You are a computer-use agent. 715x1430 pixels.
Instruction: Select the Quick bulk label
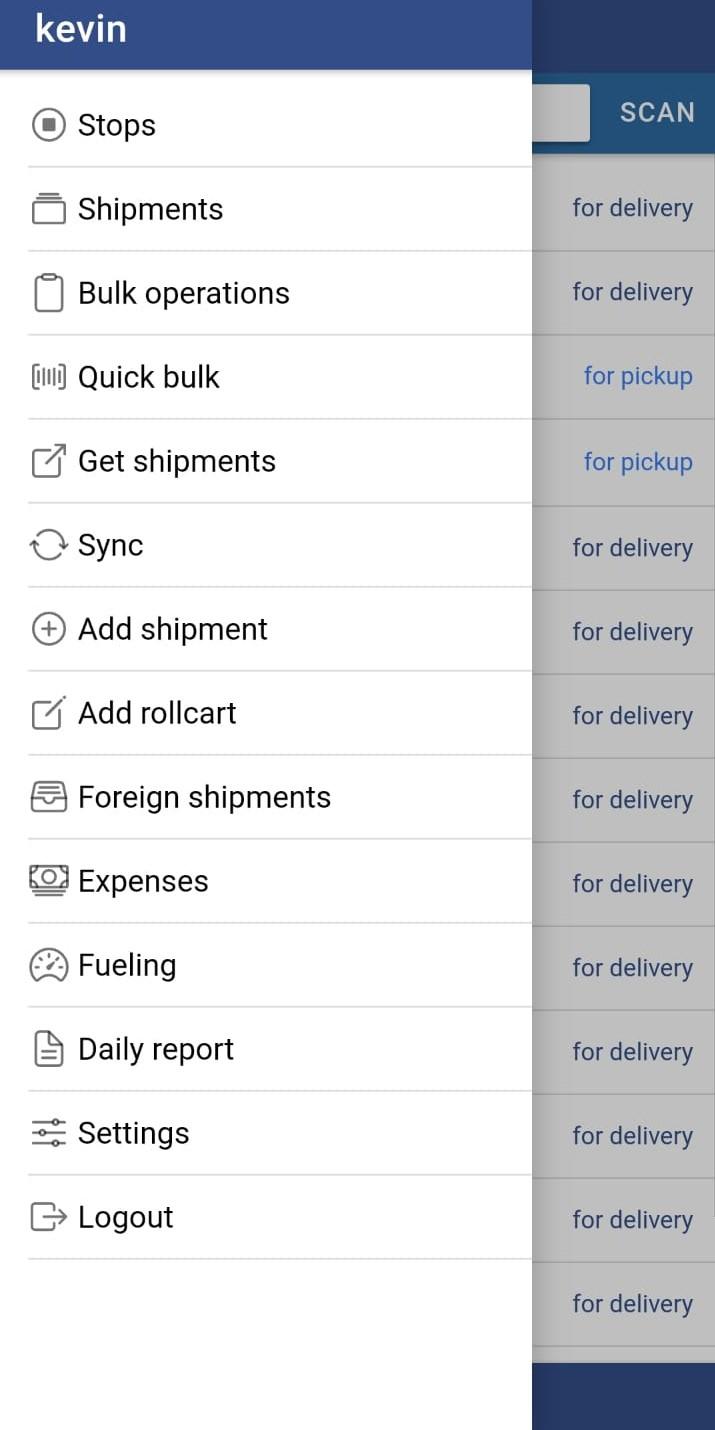149,377
